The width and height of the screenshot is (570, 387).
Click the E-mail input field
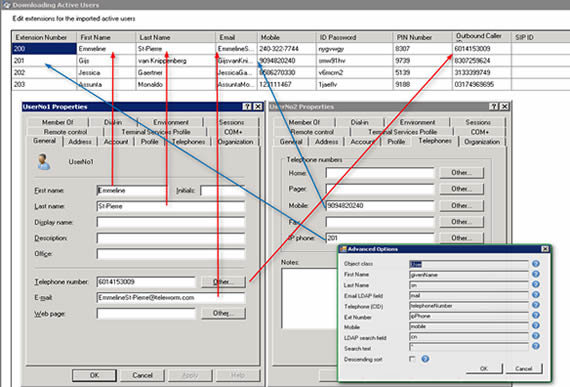pyautogui.click(x=171, y=298)
